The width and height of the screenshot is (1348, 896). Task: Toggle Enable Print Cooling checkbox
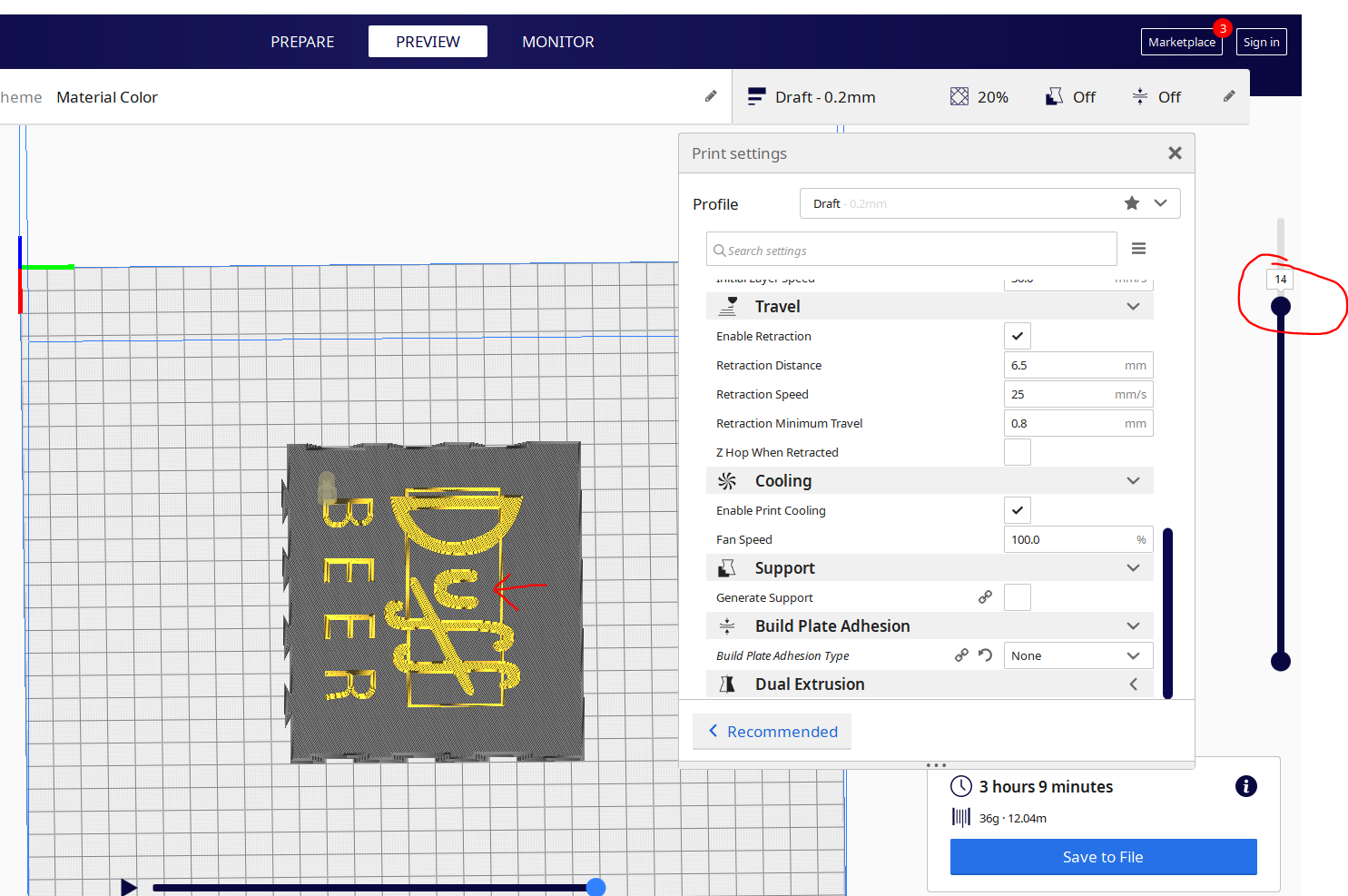pyautogui.click(x=1018, y=510)
